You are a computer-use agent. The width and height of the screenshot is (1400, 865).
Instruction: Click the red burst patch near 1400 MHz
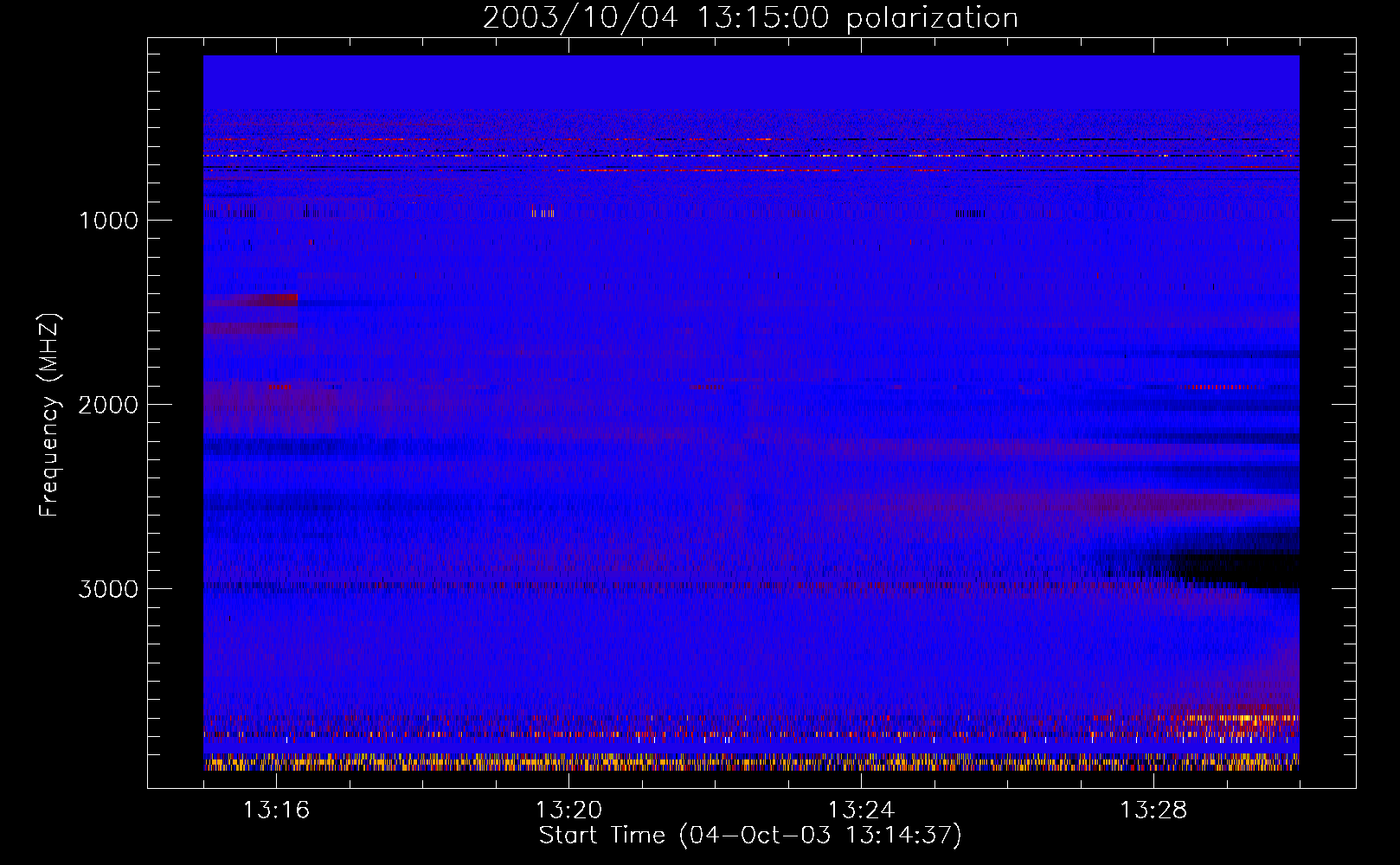(x=251, y=299)
